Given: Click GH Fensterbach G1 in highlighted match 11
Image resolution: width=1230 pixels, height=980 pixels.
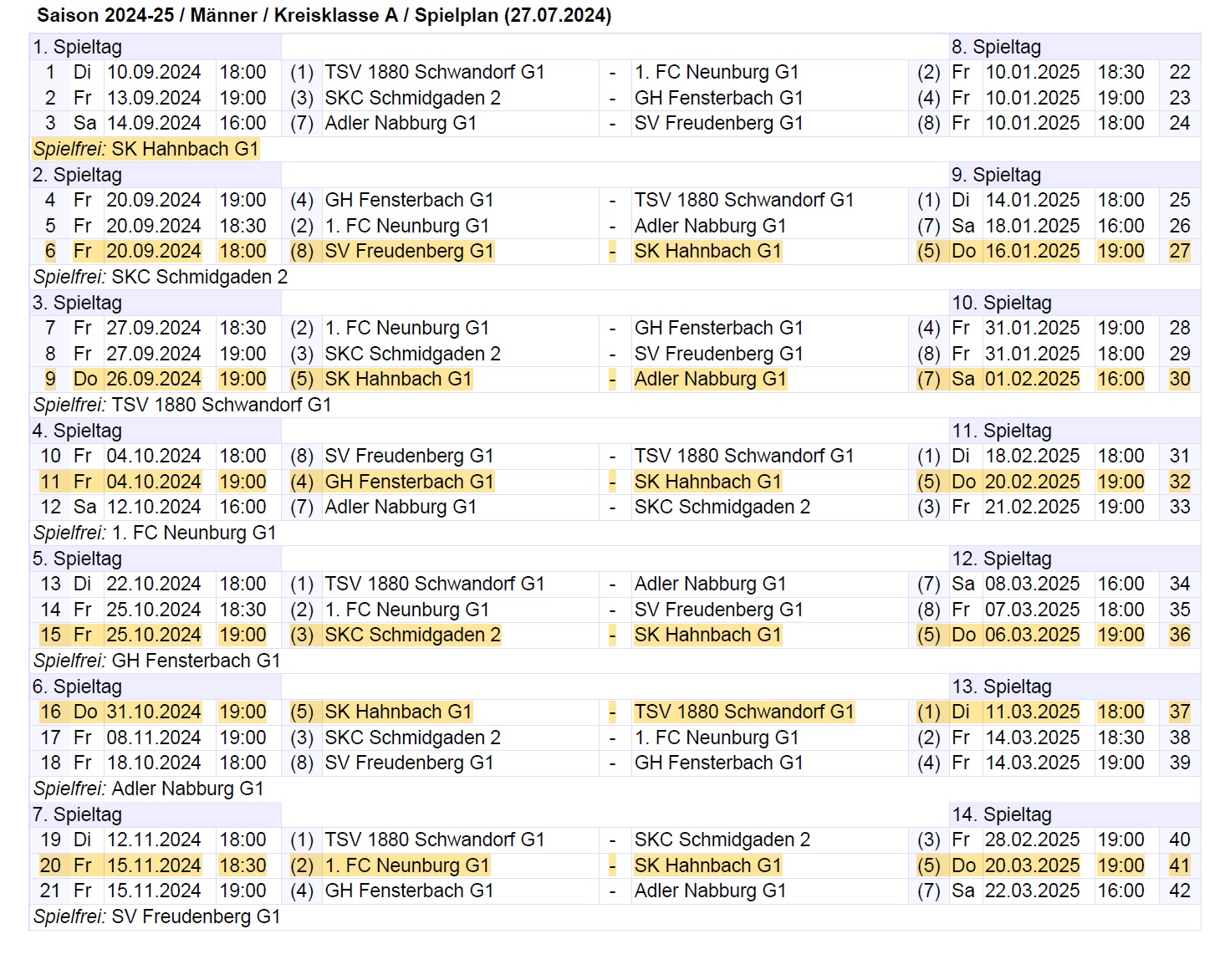Looking at the screenshot, I should (409, 482).
